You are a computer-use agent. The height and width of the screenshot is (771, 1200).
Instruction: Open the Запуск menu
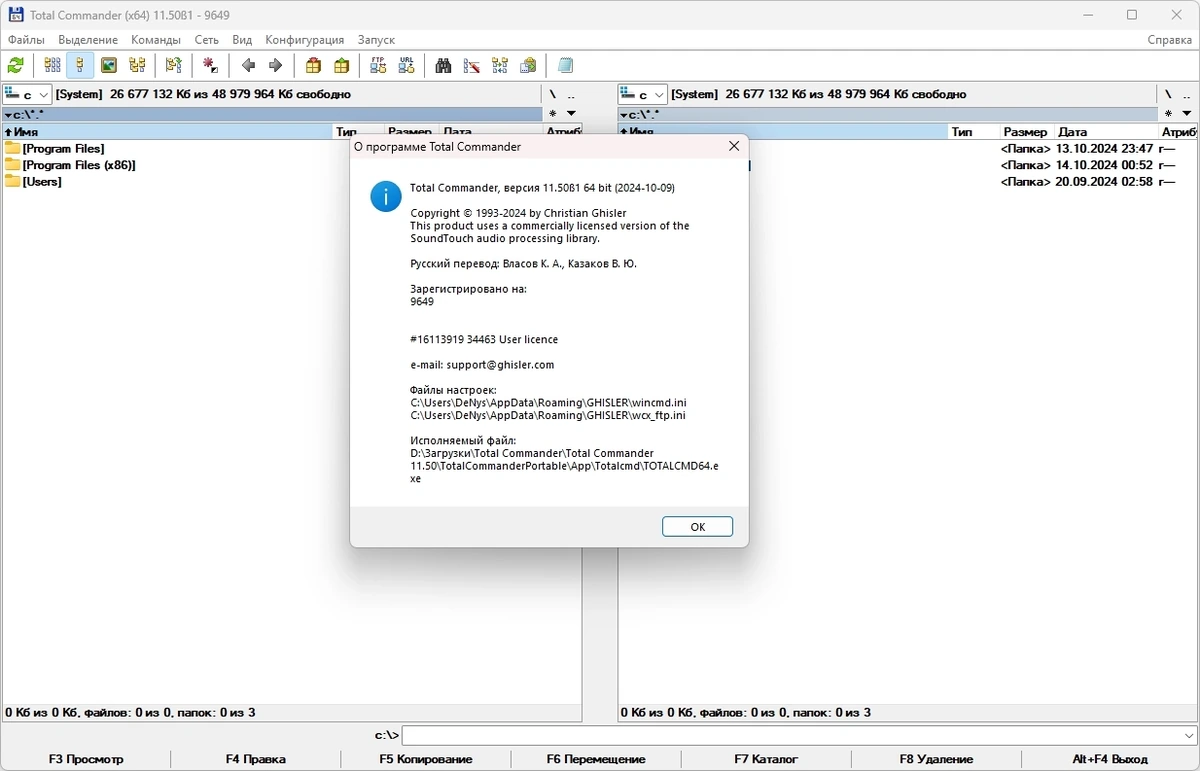click(376, 40)
